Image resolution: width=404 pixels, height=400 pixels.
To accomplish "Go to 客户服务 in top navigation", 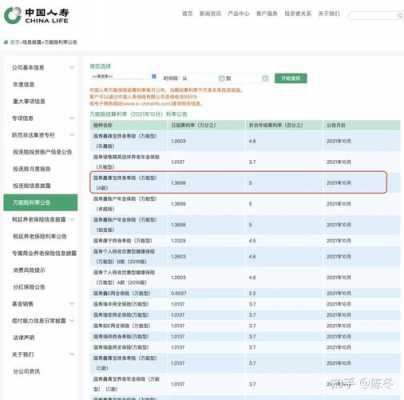I will [267, 13].
